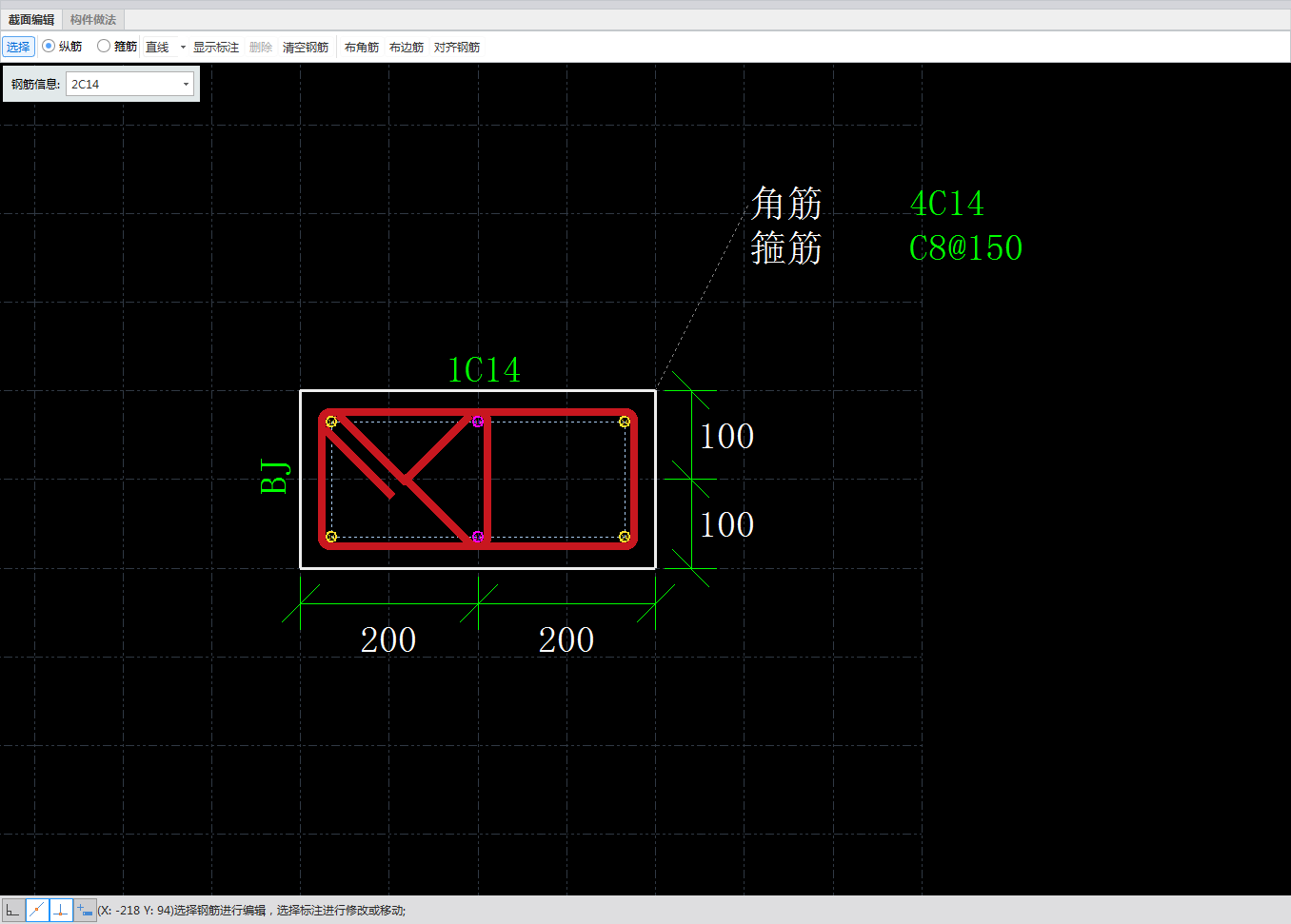This screenshot has width=1291, height=924.
Task: Click the right 200 width dimension
Action: pyautogui.click(x=566, y=639)
